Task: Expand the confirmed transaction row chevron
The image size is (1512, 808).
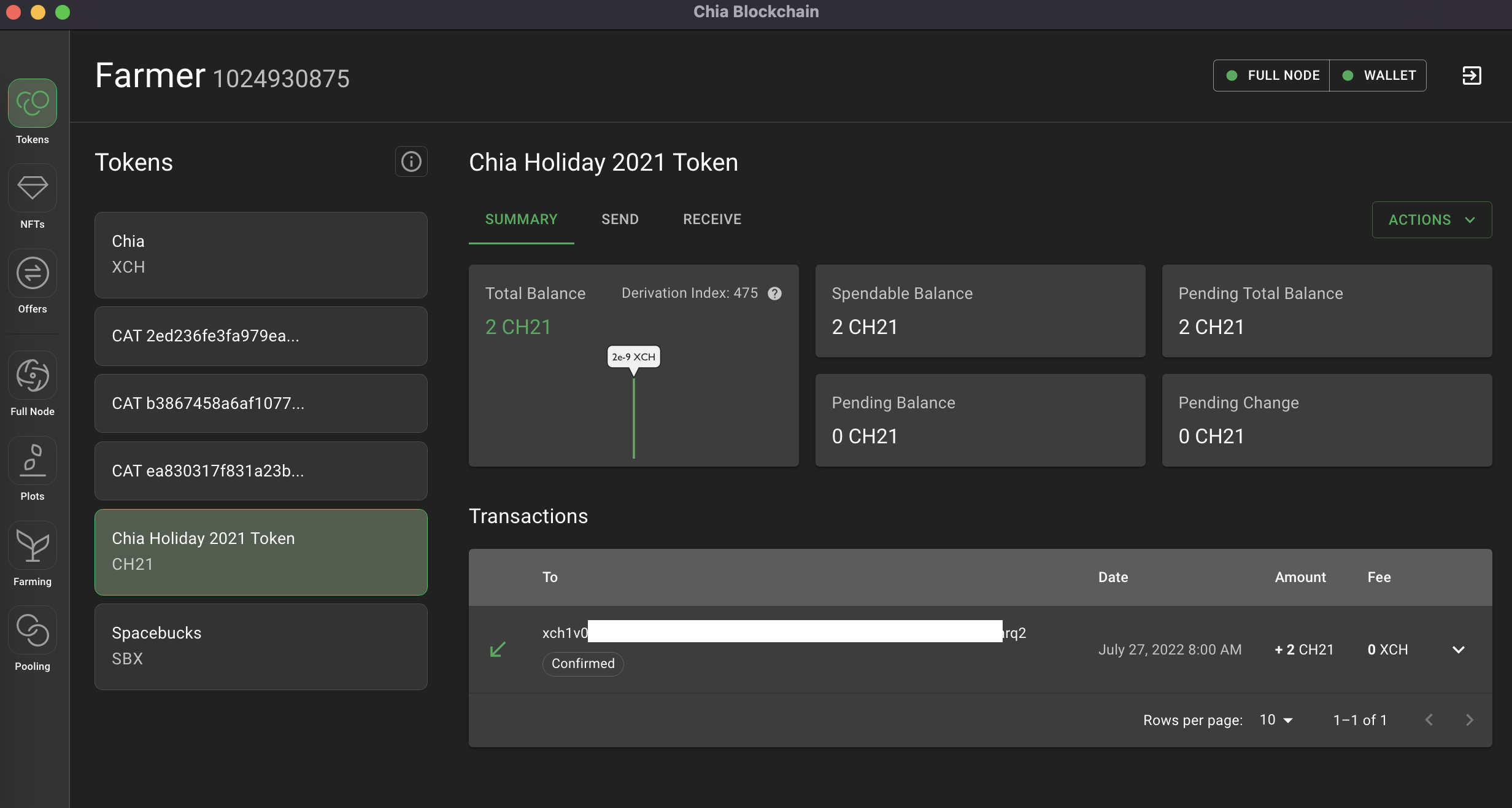Action: coord(1459,650)
